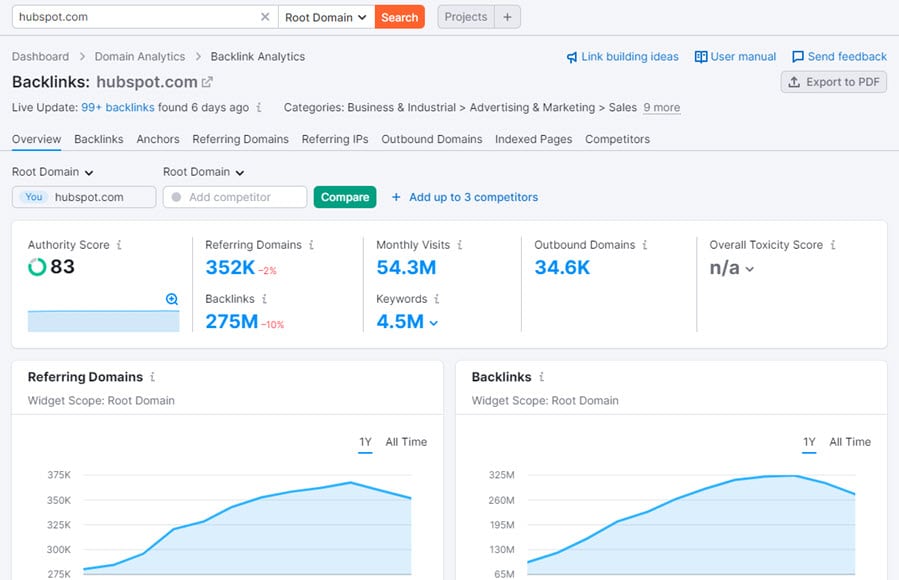899x580 pixels.
Task: Open Root Domain dropdown in search bar
Action: [326, 17]
